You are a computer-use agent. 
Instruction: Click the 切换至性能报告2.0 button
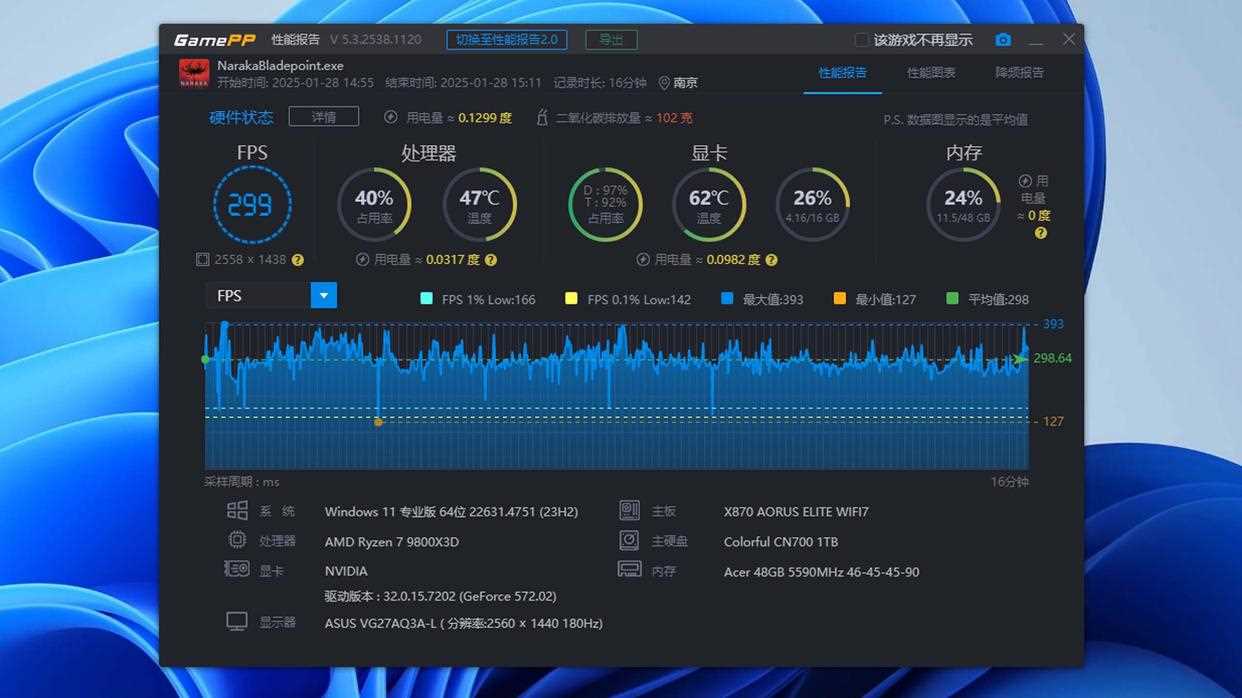click(507, 40)
